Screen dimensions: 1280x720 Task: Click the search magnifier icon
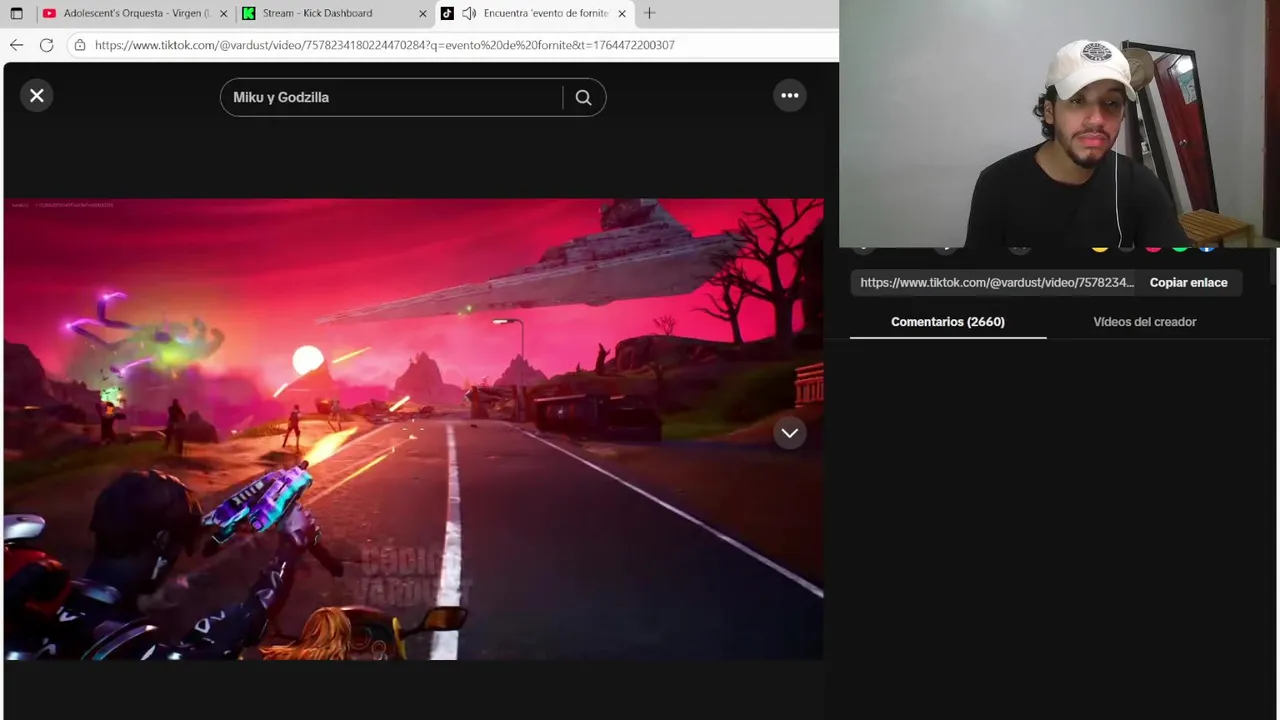(x=584, y=98)
